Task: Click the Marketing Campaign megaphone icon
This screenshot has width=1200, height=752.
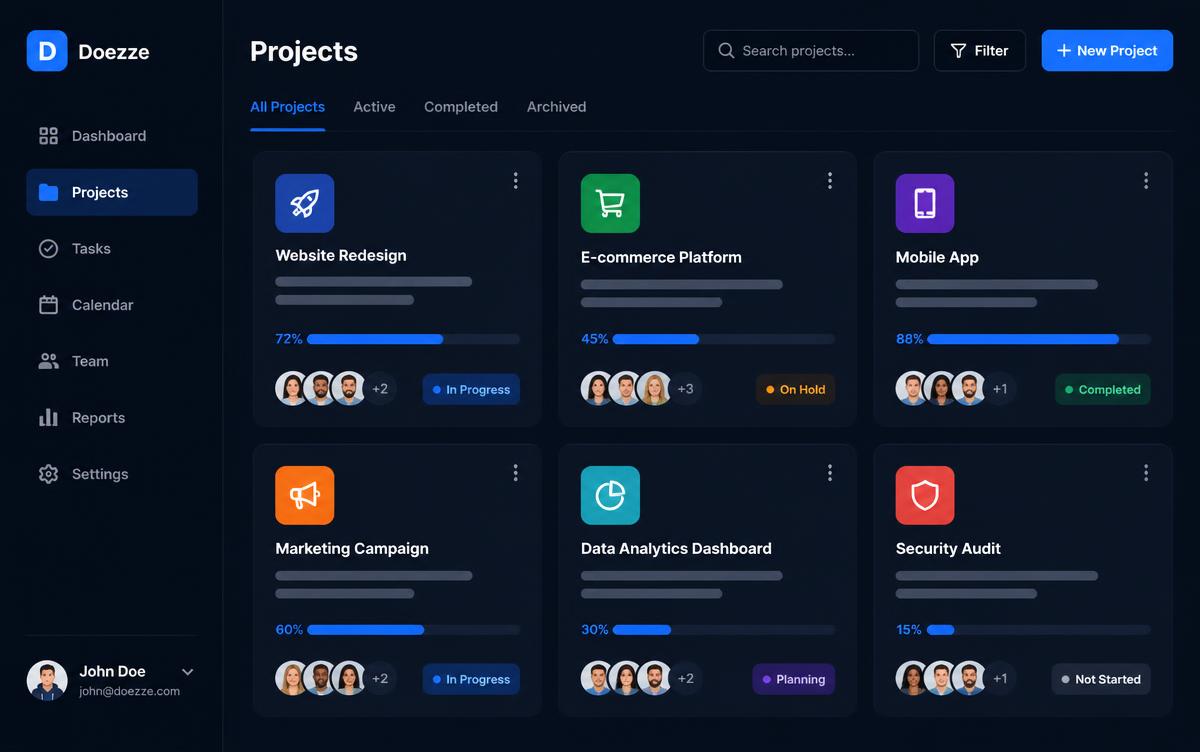Action: (305, 496)
